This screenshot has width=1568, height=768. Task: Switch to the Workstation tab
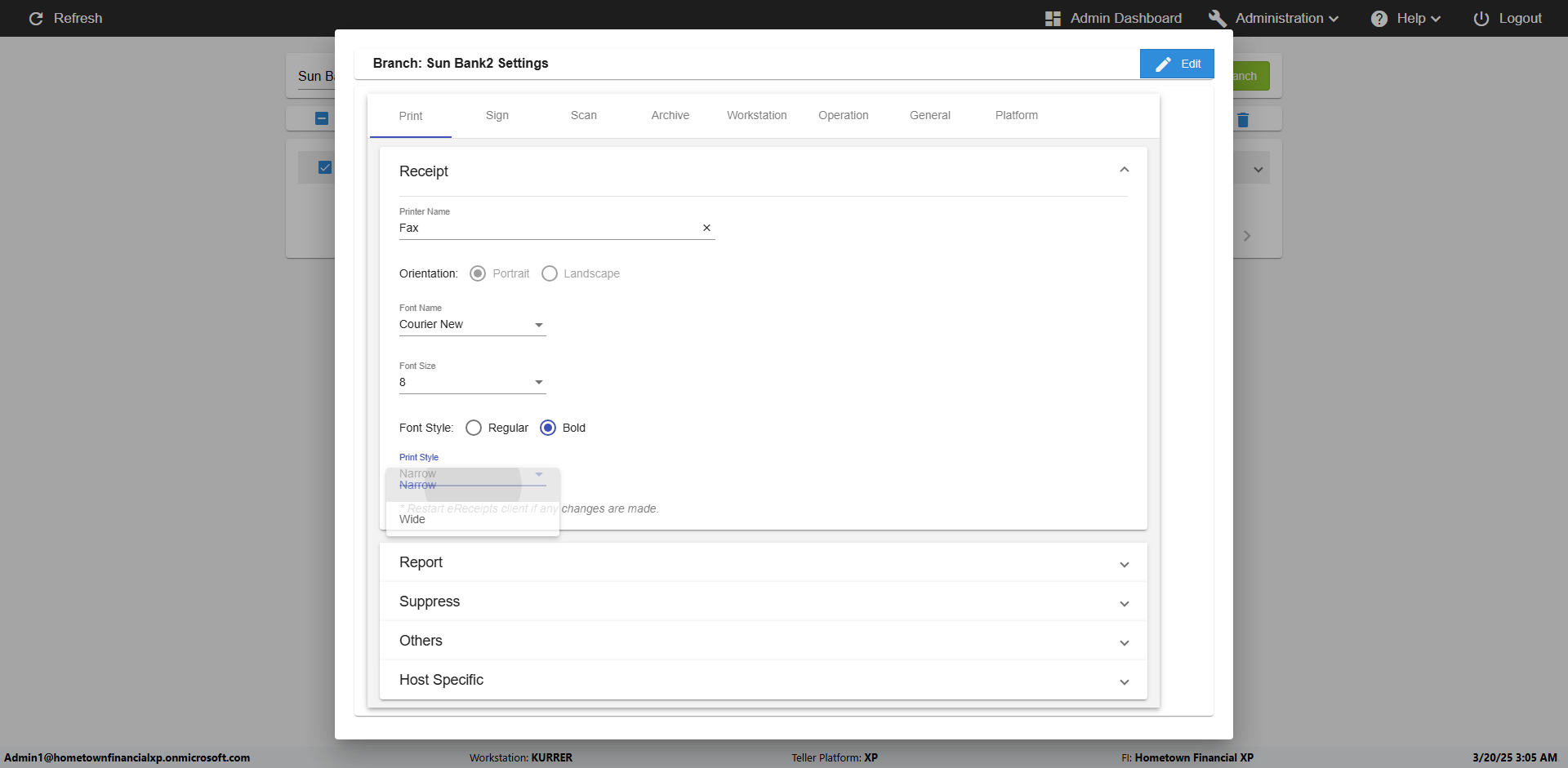pyautogui.click(x=756, y=116)
